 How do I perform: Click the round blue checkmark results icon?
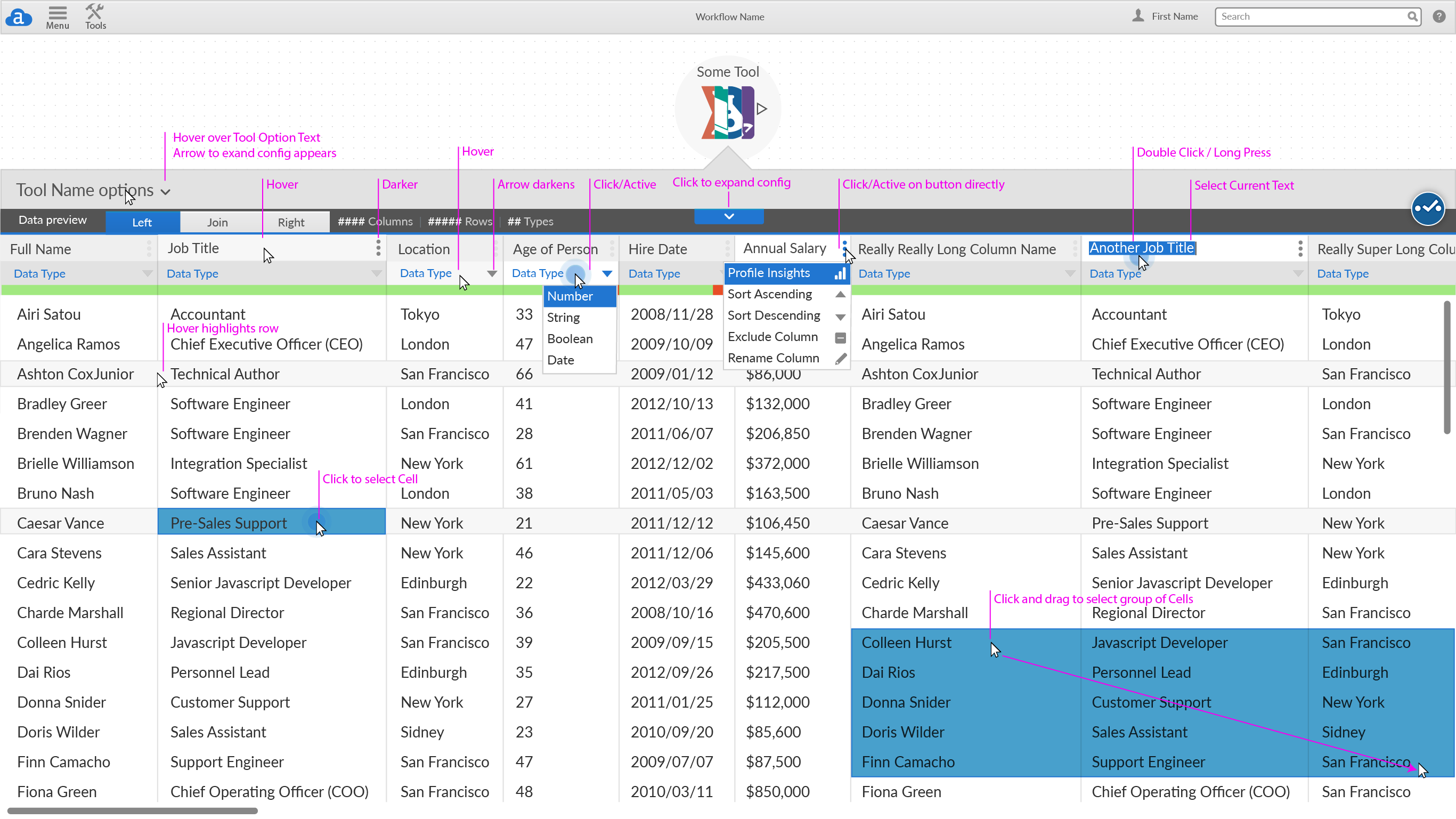pyautogui.click(x=1427, y=208)
